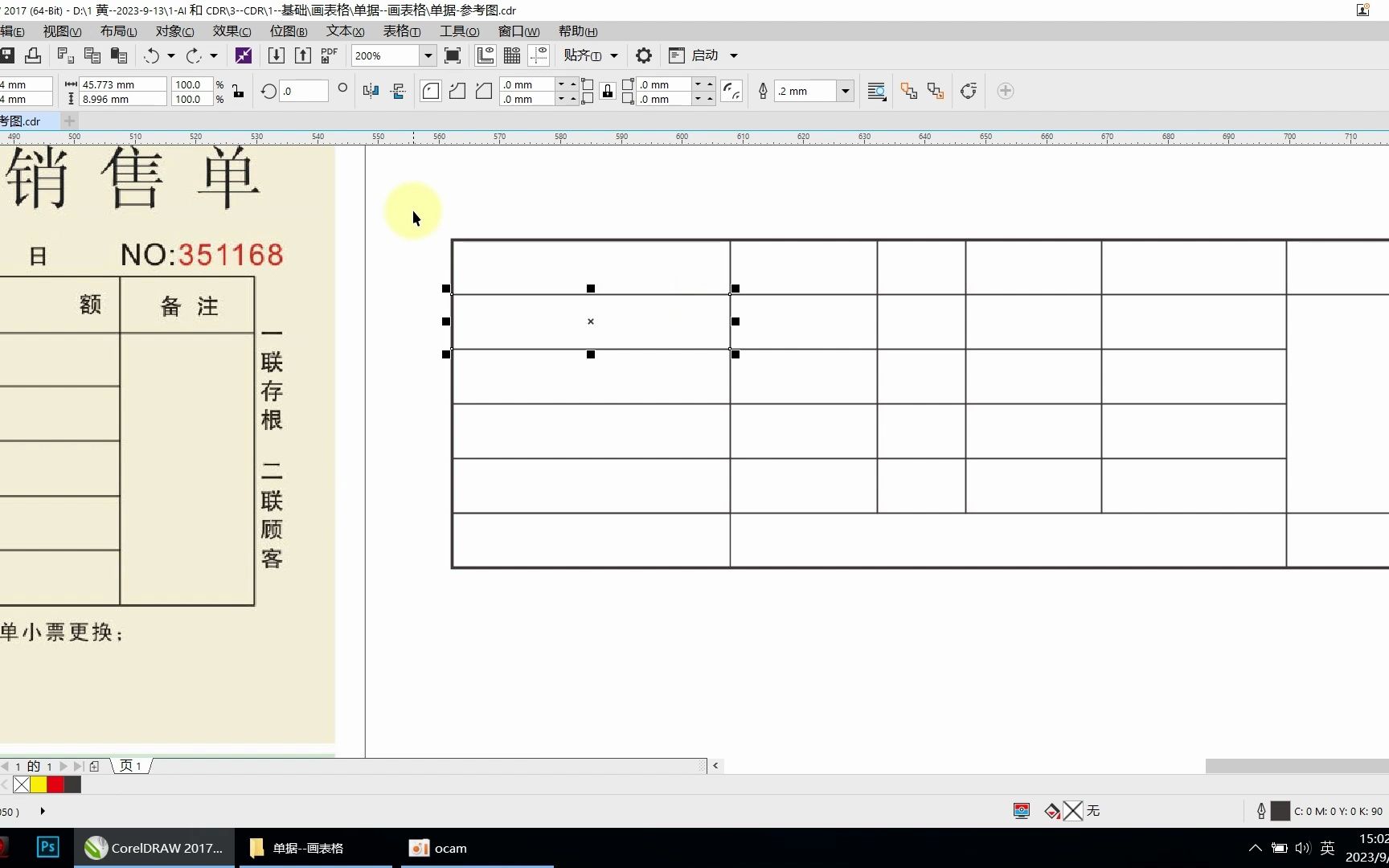Image resolution: width=1389 pixels, height=868 pixels.
Task: Pick the red palette swatch
Action: coord(55,784)
